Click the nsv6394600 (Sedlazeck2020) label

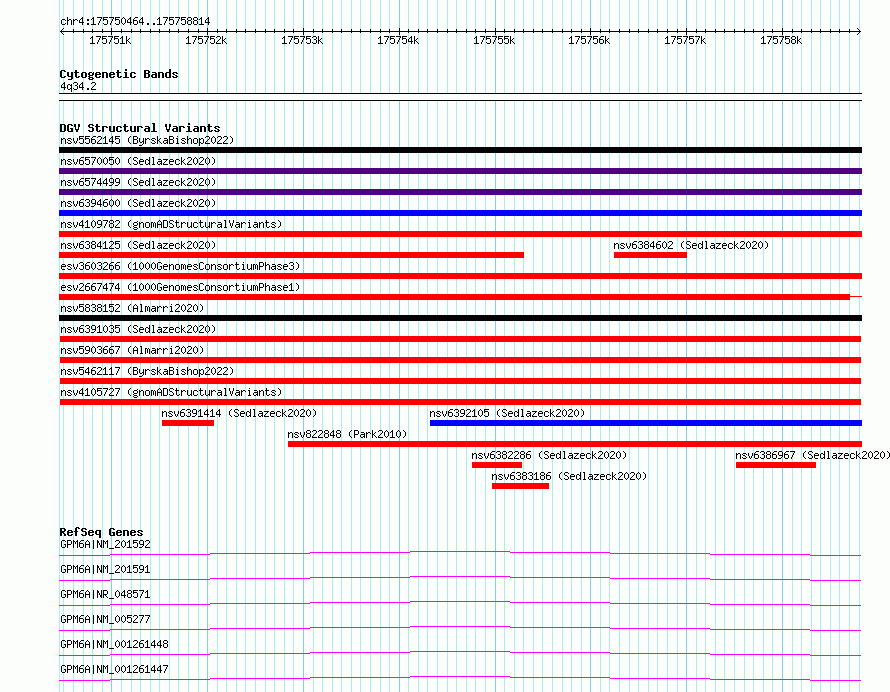click(138, 203)
